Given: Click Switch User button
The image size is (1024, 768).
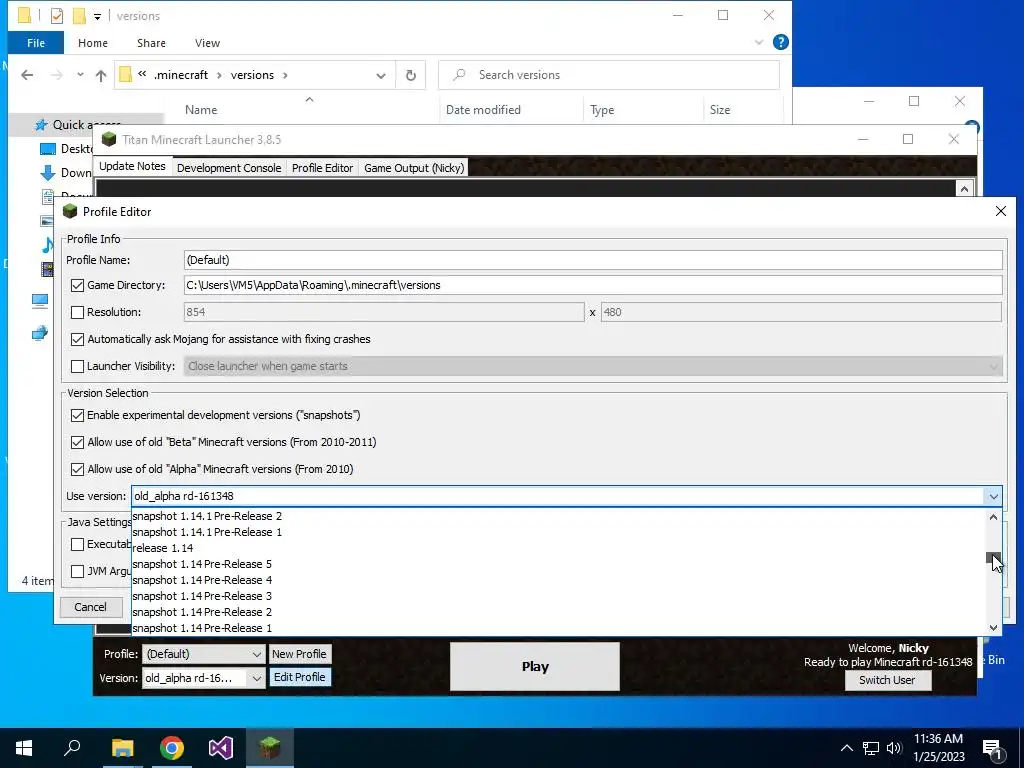Looking at the screenshot, I should [888, 680].
